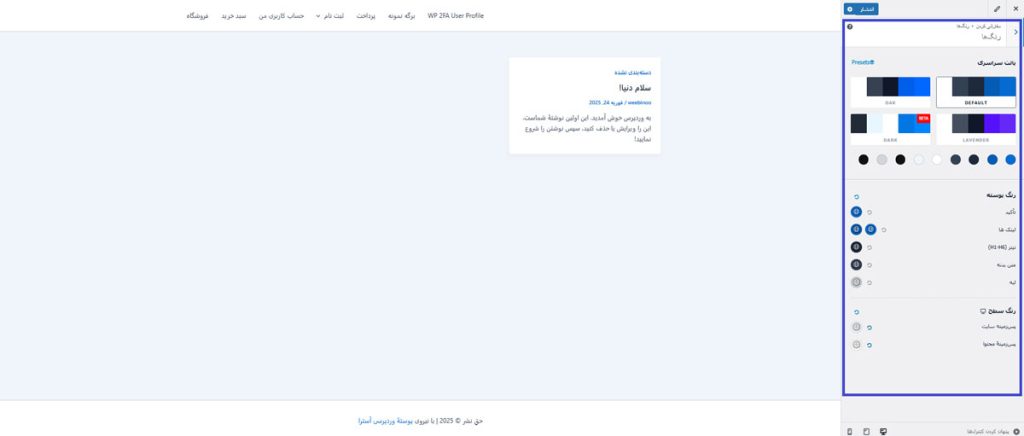Screen dimensions: 1024x436
Task: Open the Presets link in global palette
Action: click(862, 62)
